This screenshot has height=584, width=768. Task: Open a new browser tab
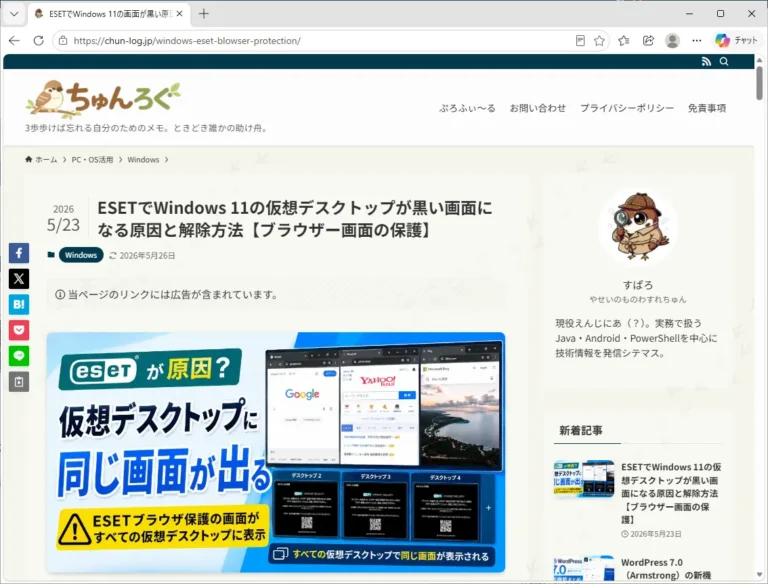204,14
